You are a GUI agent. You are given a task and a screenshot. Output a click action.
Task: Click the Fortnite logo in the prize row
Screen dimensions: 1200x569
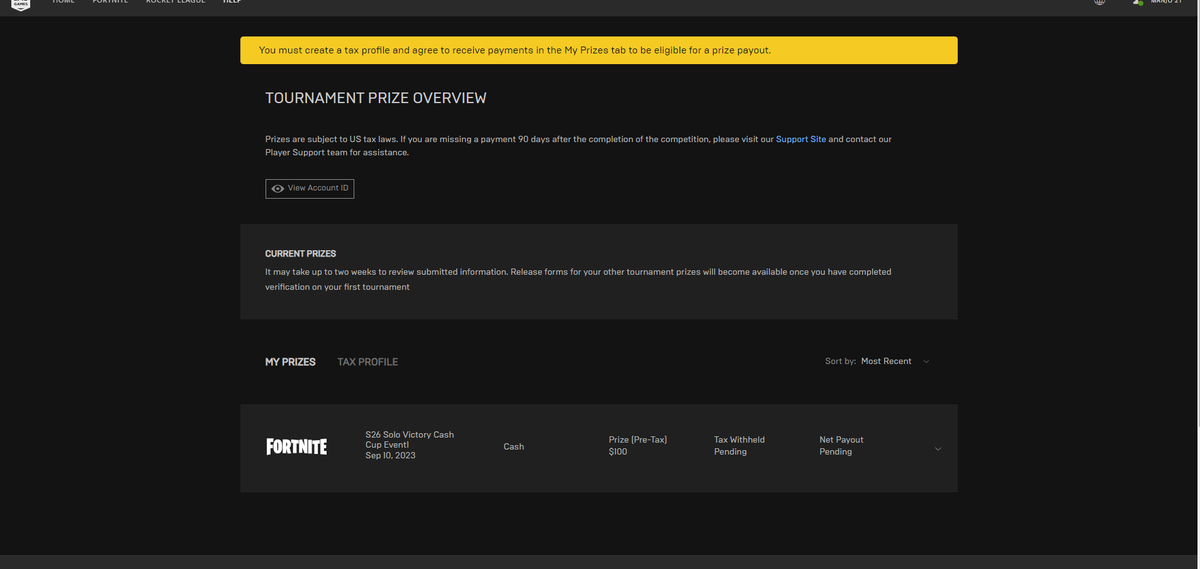[296, 447]
